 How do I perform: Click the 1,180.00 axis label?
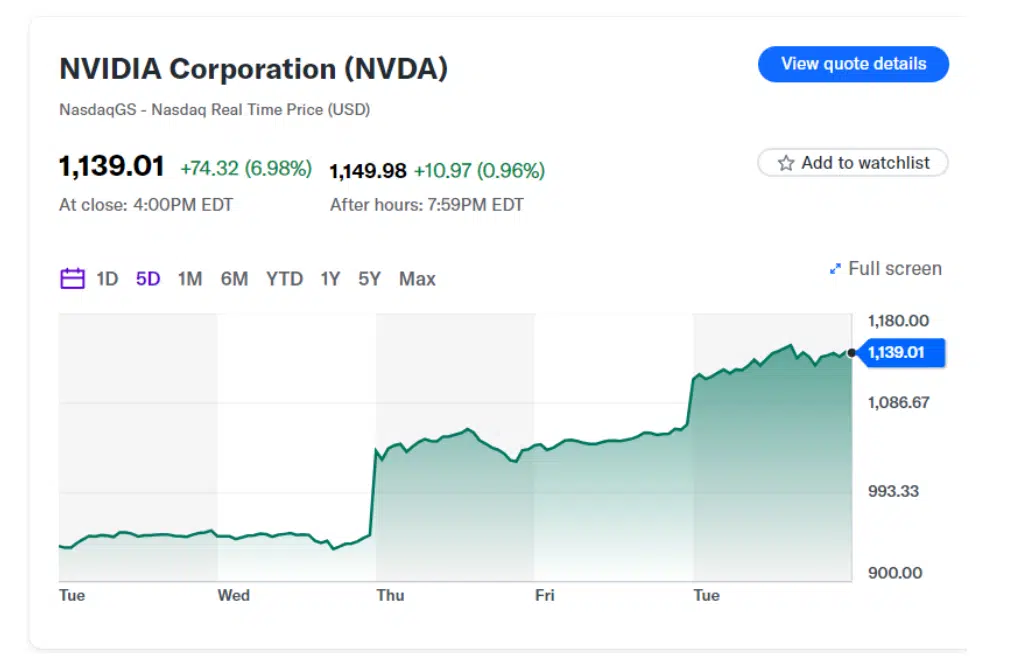point(897,321)
